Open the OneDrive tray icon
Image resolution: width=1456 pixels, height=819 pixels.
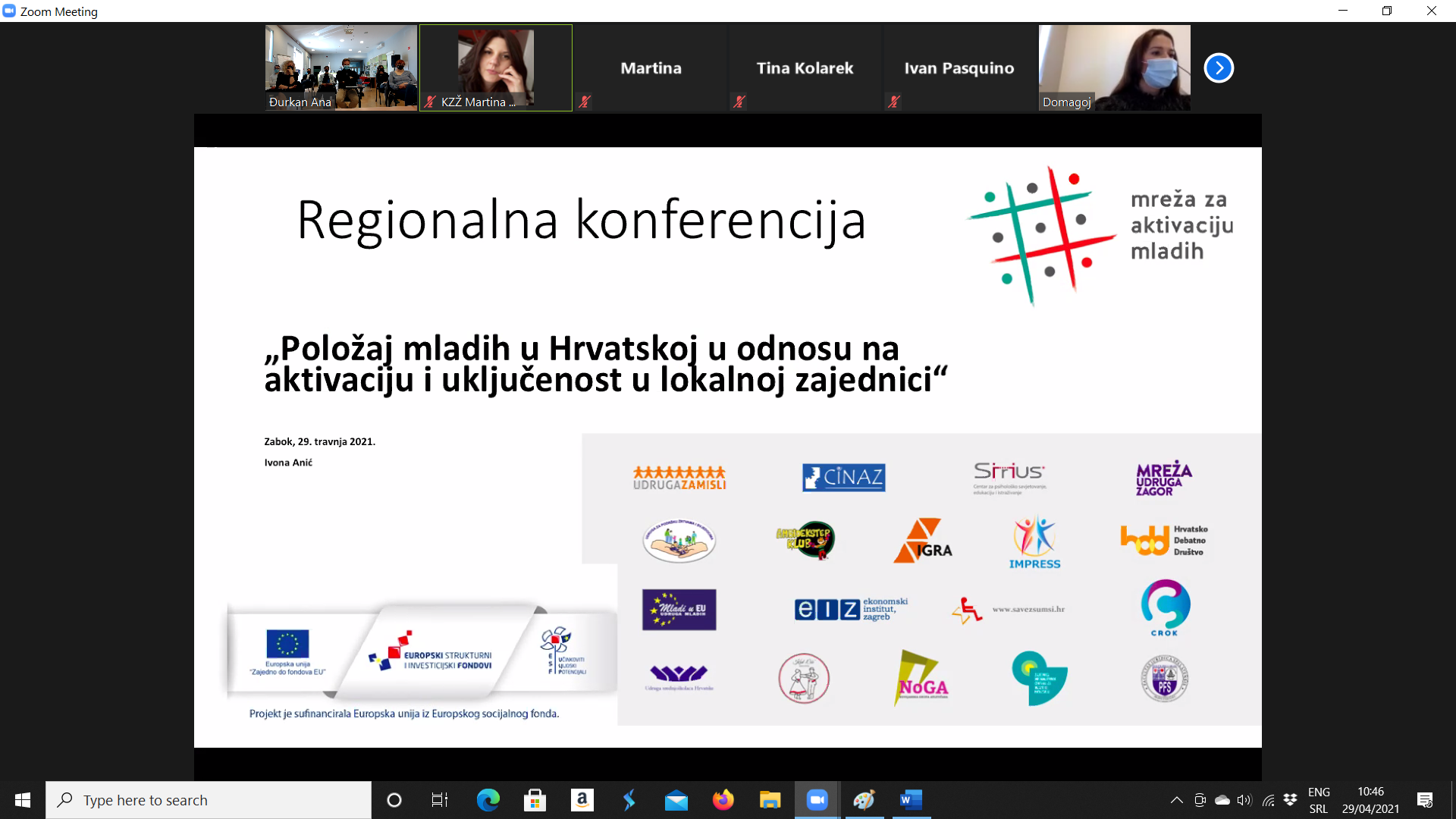1222,800
